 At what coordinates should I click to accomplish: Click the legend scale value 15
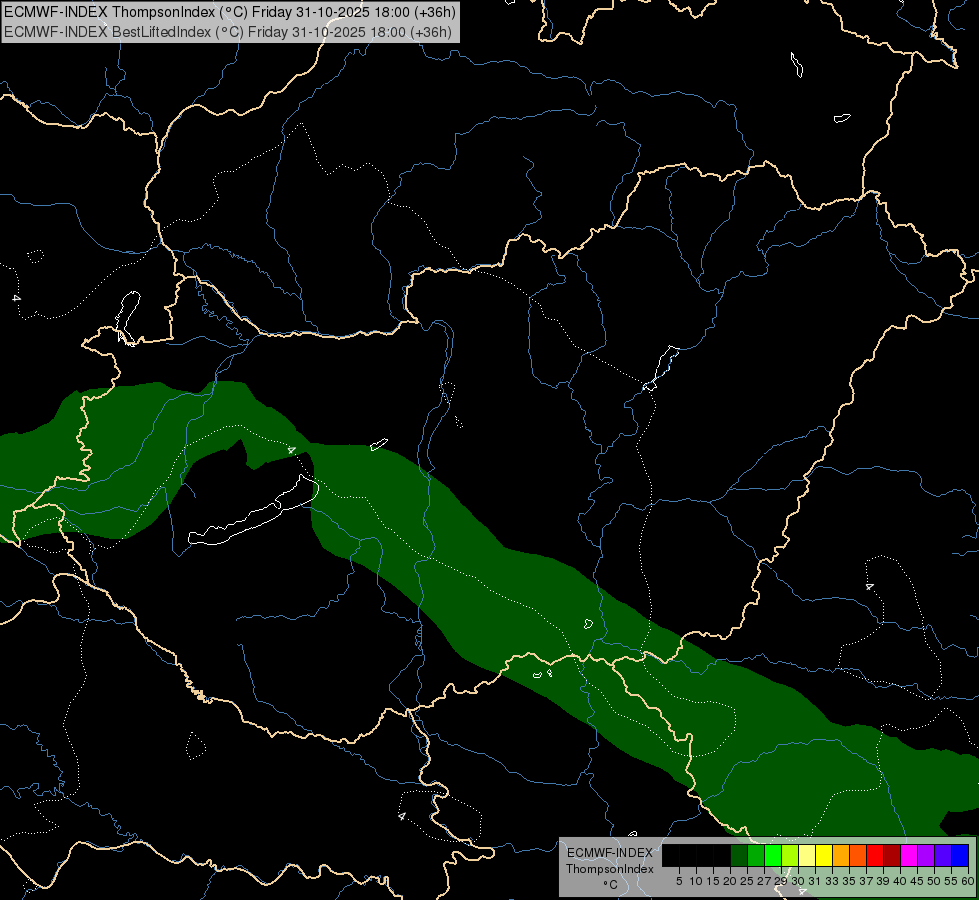pyautogui.click(x=713, y=881)
